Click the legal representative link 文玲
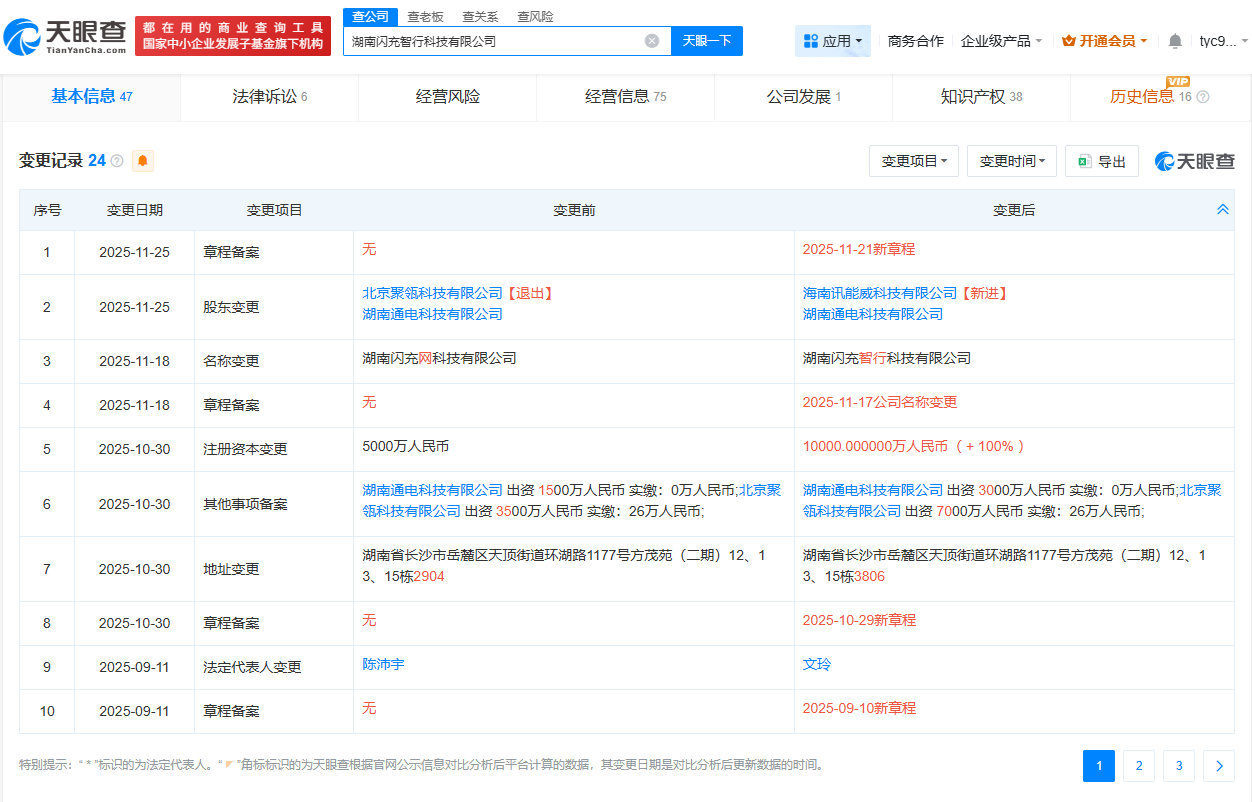This screenshot has width=1252, height=802. pos(817,663)
